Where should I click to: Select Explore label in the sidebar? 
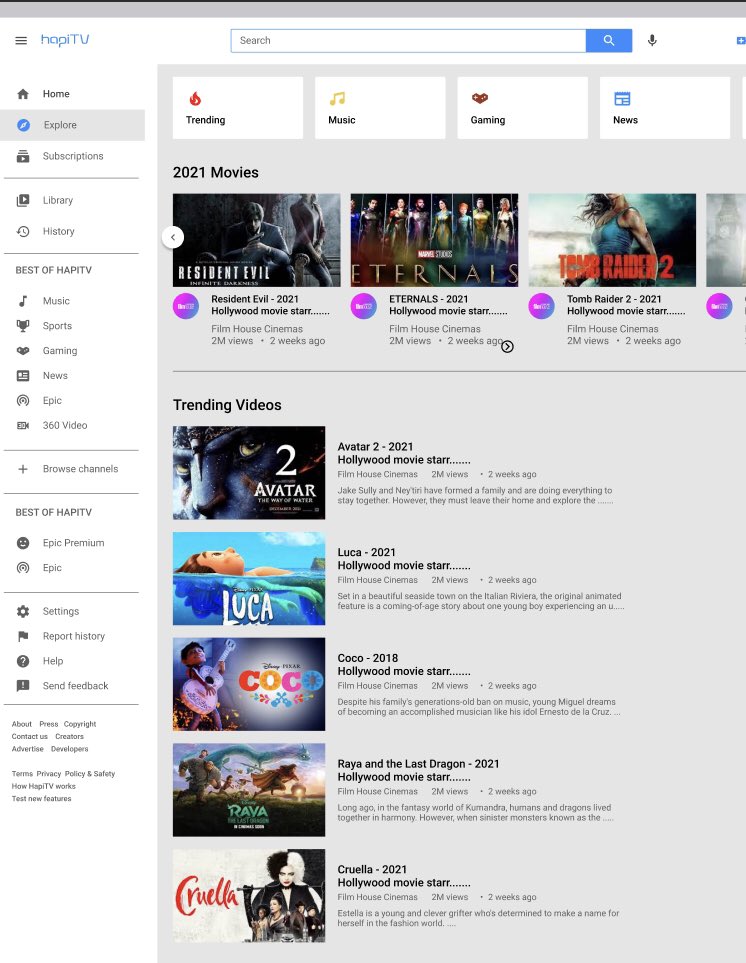(60, 125)
